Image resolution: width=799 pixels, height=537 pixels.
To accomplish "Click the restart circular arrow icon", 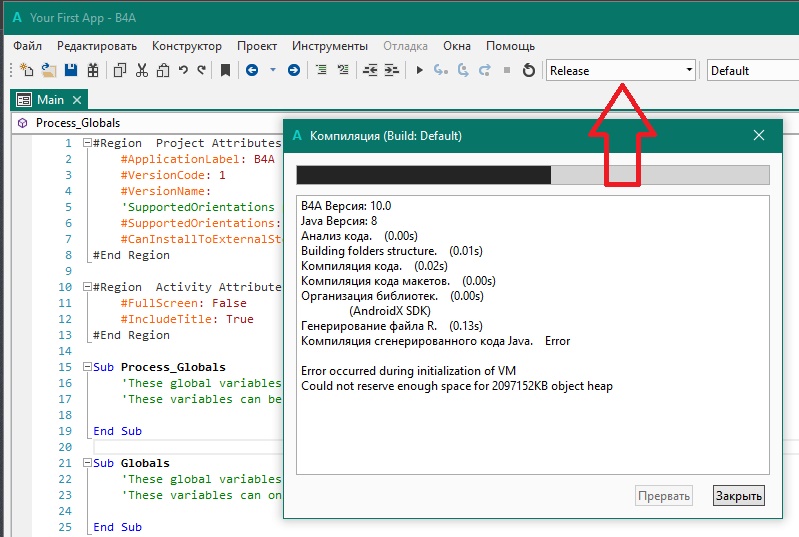I will point(529,70).
